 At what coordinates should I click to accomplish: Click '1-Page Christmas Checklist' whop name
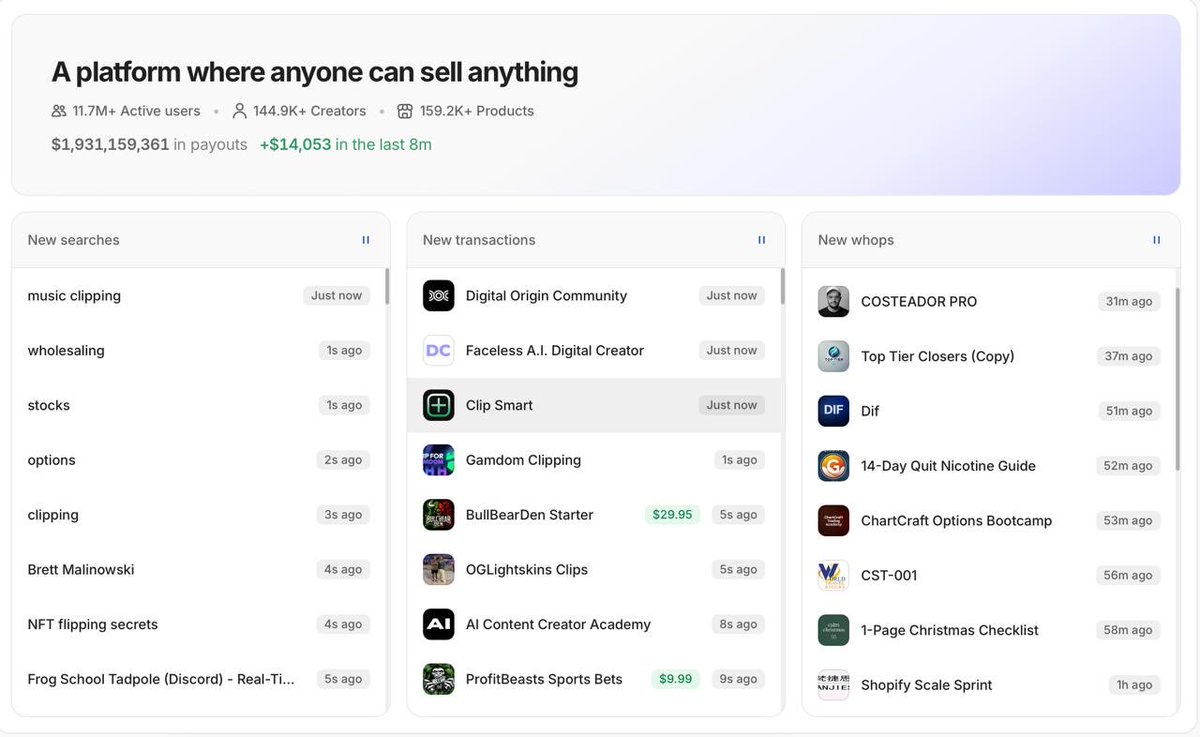tap(950, 630)
